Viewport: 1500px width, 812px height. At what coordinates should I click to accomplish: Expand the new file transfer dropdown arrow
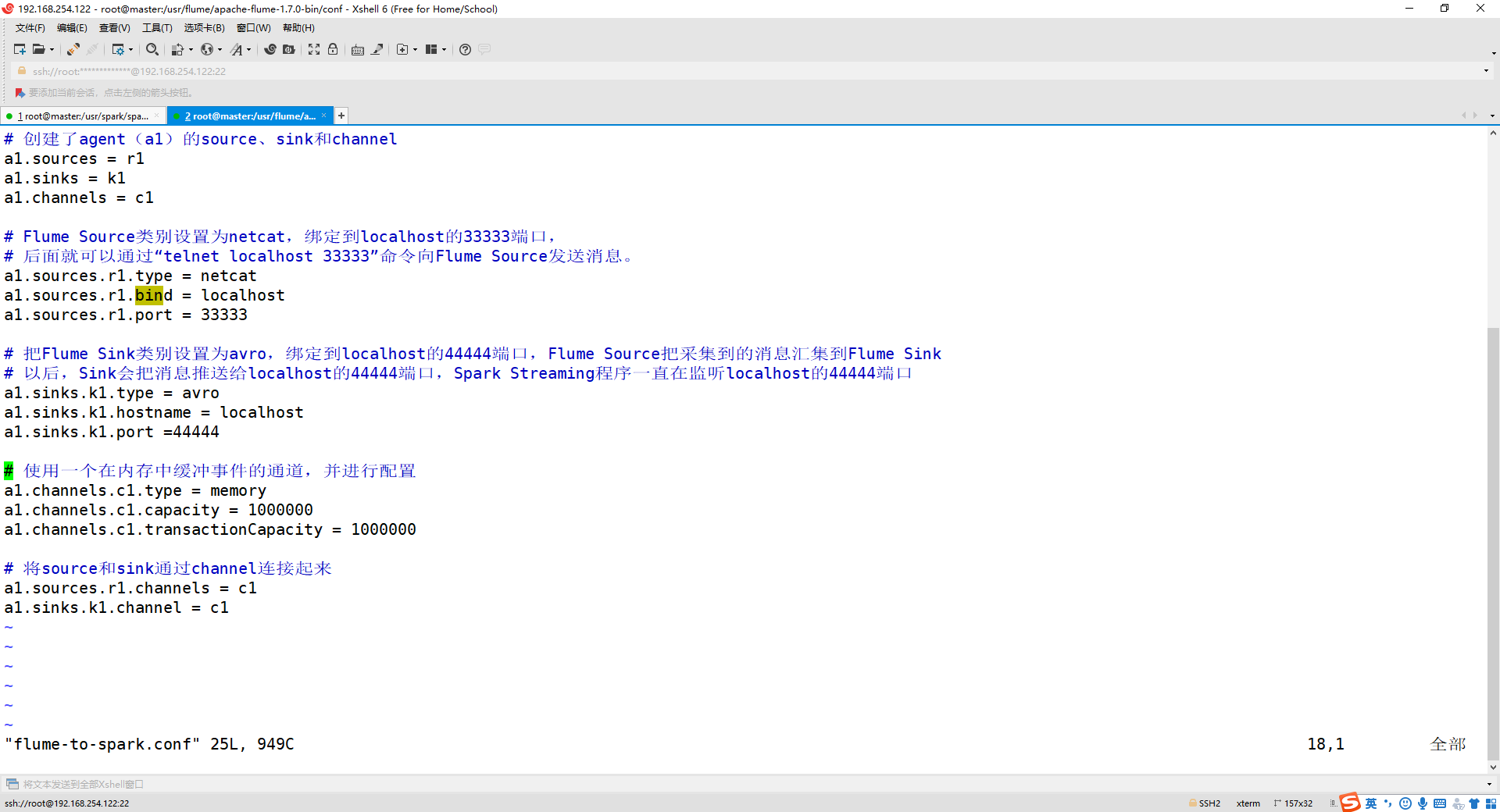tap(415, 49)
